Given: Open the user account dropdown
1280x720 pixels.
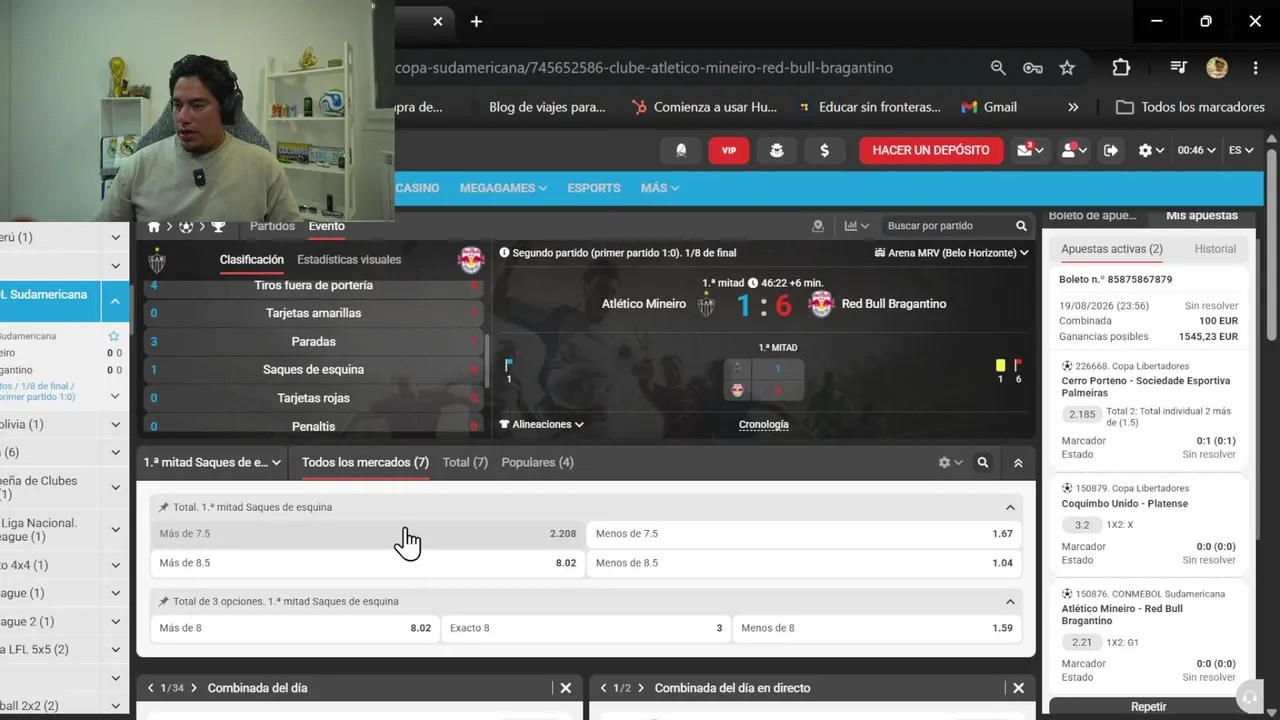Looking at the screenshot, I should coord(1074,150).
